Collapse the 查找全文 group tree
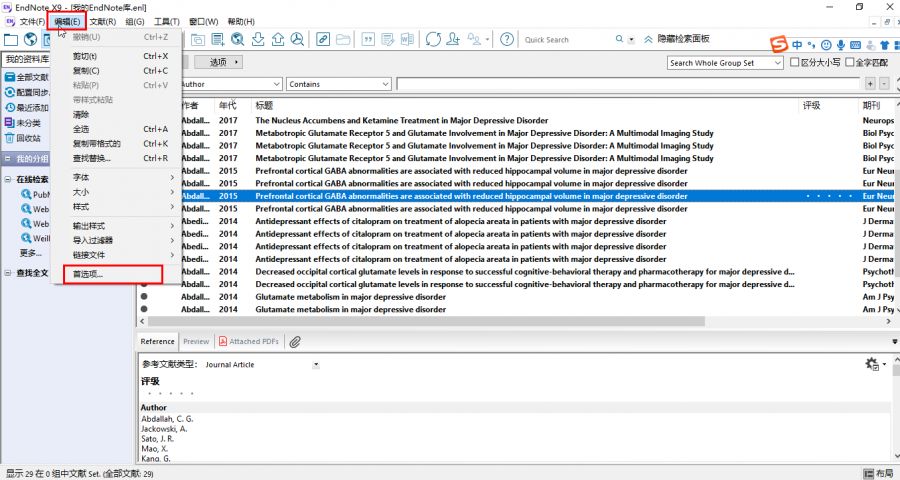This screenshot has width=900, height=480. 8,273
